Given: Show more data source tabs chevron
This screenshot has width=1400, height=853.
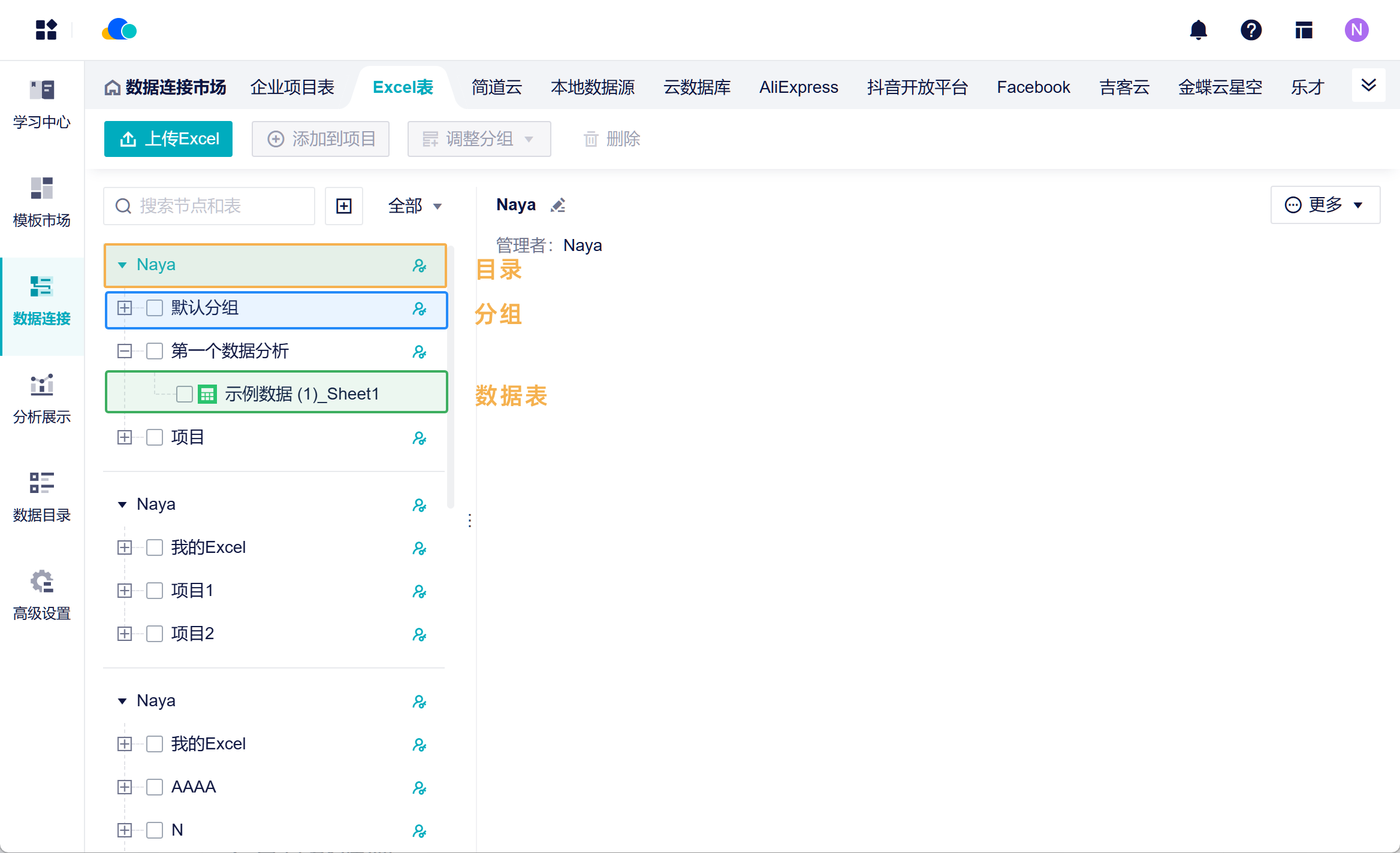Looking at the screenshot, I should 1369,85.
